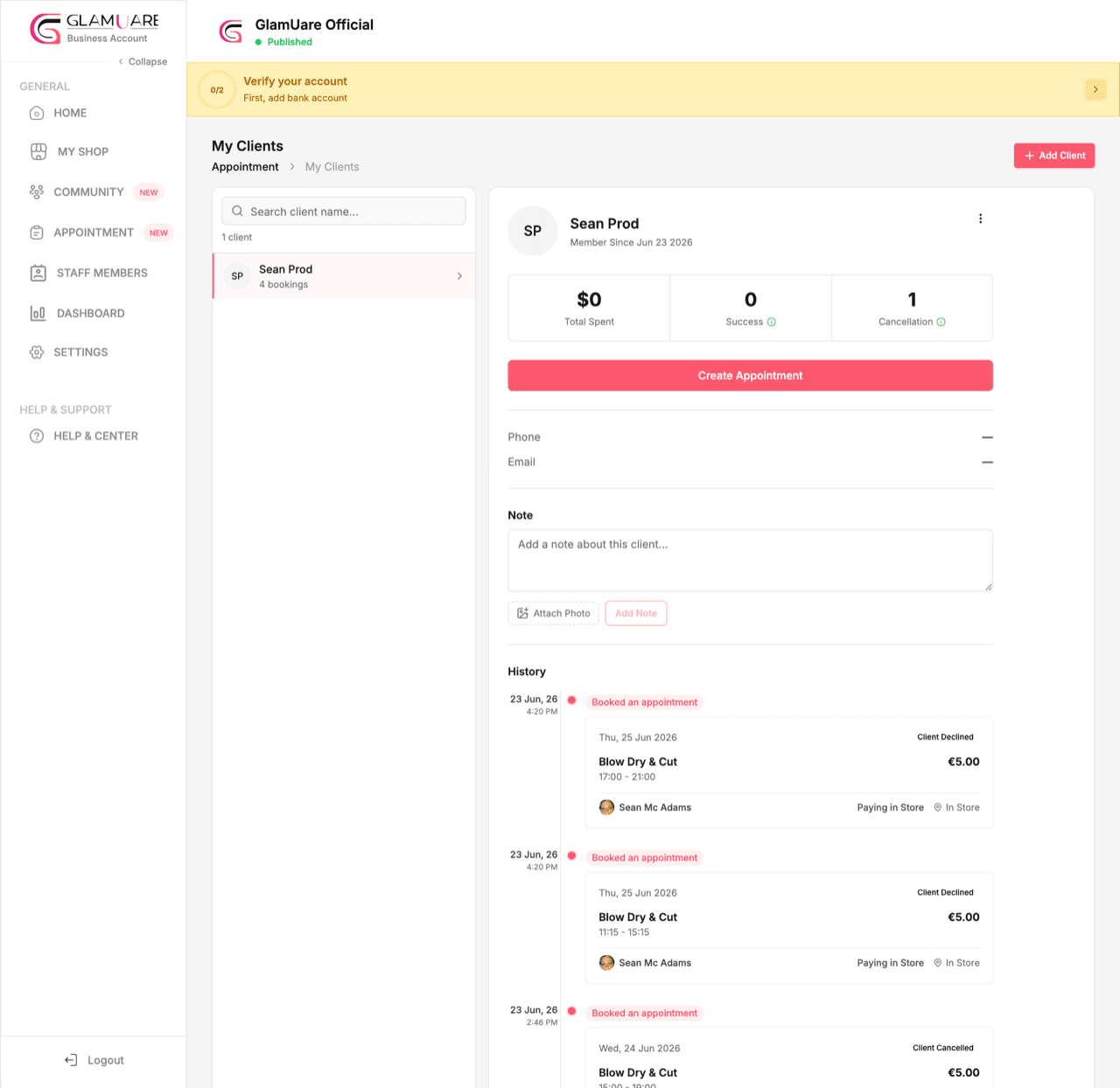Click the 1 client count label
The height and width of the screenshot is (1088, 1120).
(x=236, y=237)
